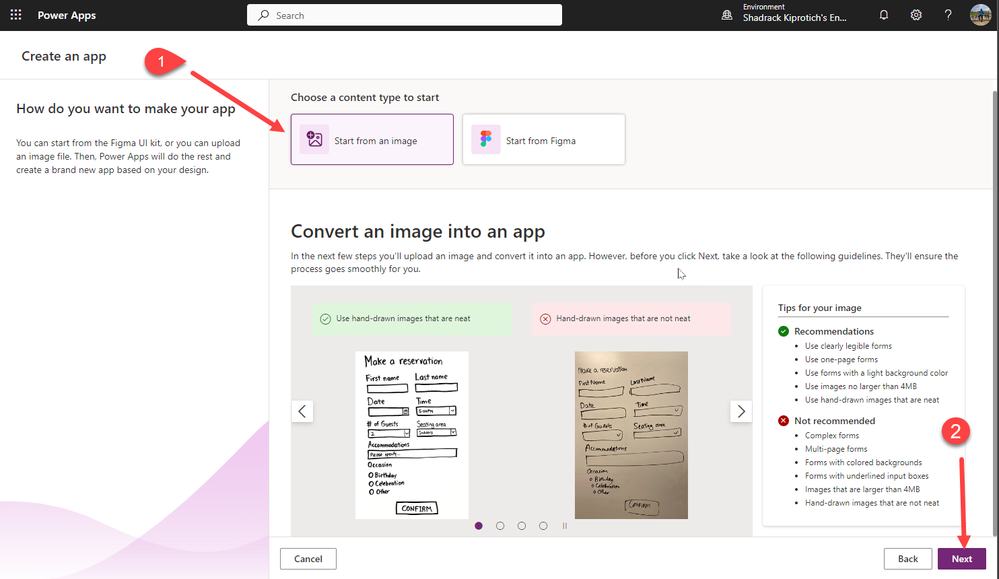The height and width of the screenshot is (579, 999).
Task: Click the image icon on Start from an image
Action: tap(314, 139)
